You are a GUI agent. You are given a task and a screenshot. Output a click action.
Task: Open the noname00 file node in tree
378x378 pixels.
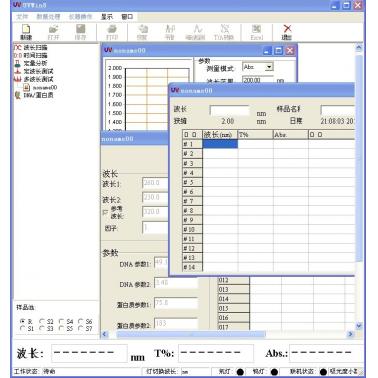tap(44, 87)
